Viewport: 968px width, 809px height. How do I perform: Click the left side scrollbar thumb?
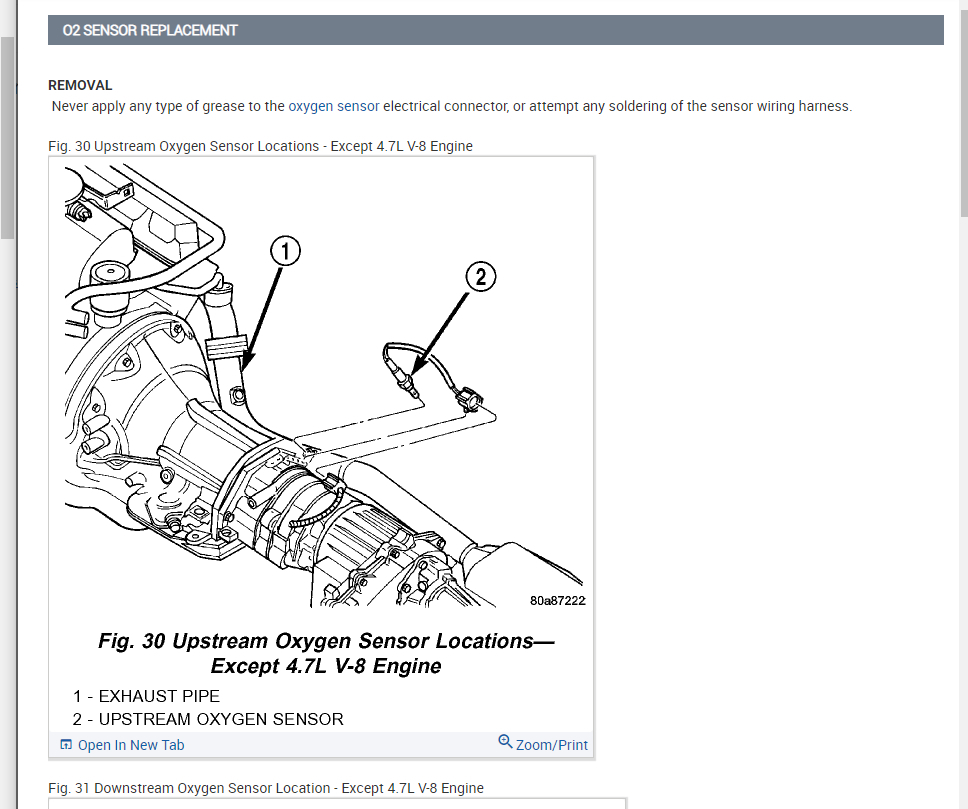coord(7,137)
